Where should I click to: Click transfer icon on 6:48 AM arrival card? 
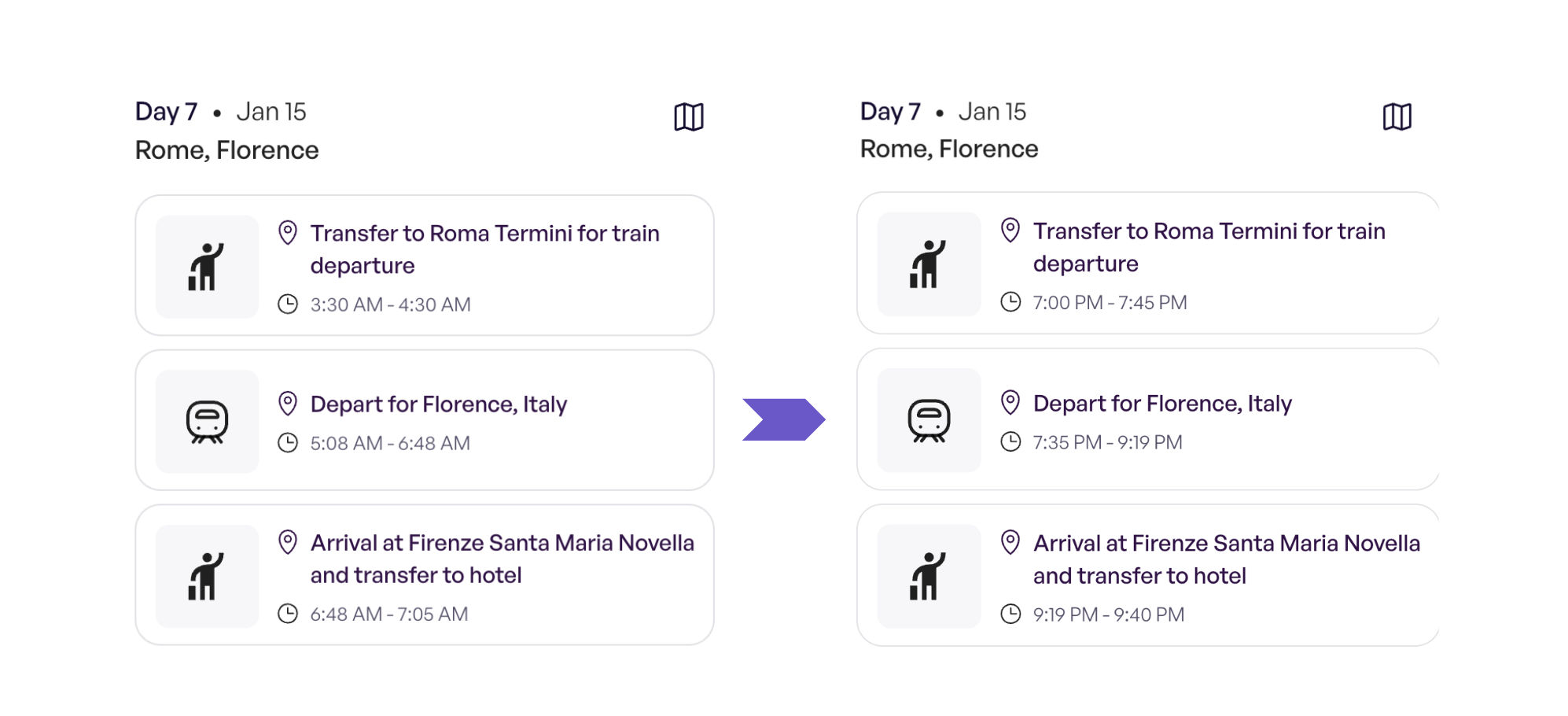[207, 576]
